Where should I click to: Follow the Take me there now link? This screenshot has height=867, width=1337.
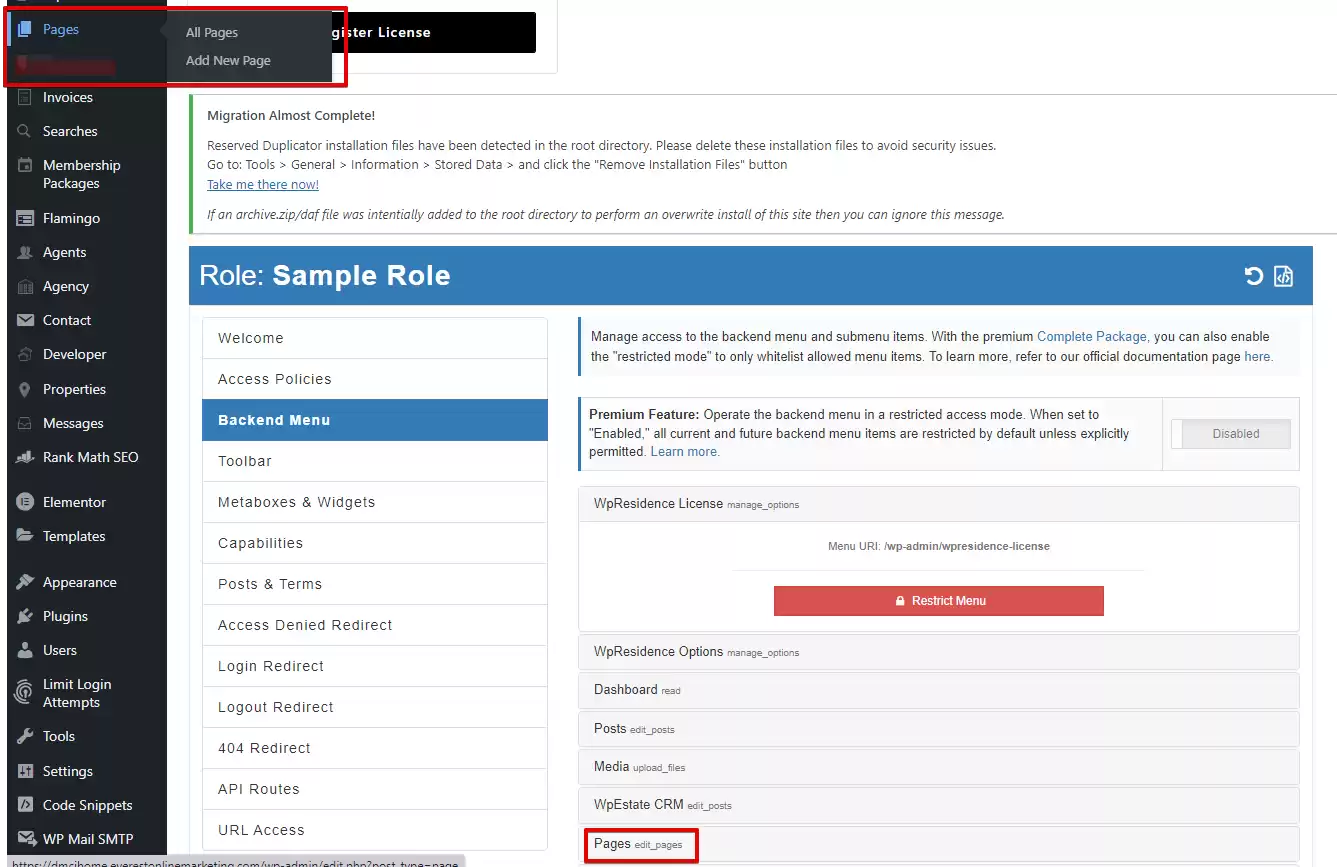point(262,184)
